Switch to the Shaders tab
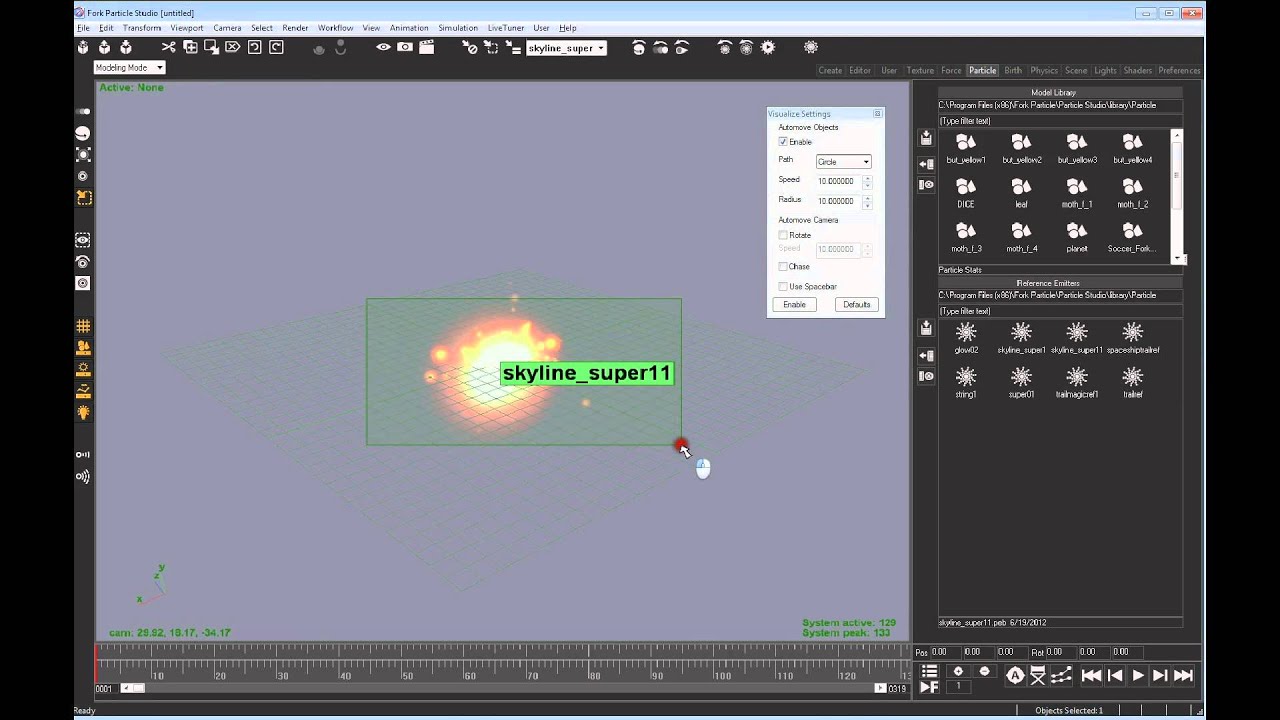 (x=1138, y=70)
